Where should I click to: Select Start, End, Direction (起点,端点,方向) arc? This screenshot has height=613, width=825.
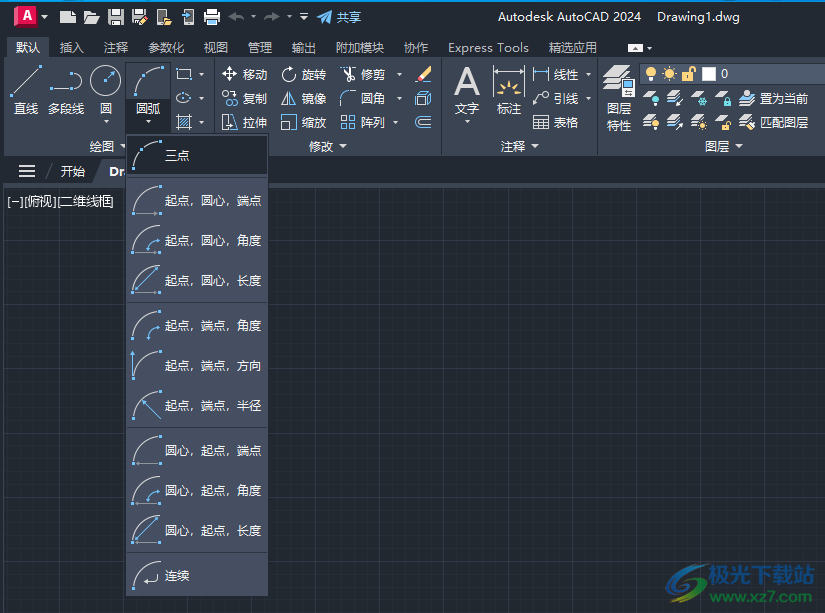(x=197, y=366)
